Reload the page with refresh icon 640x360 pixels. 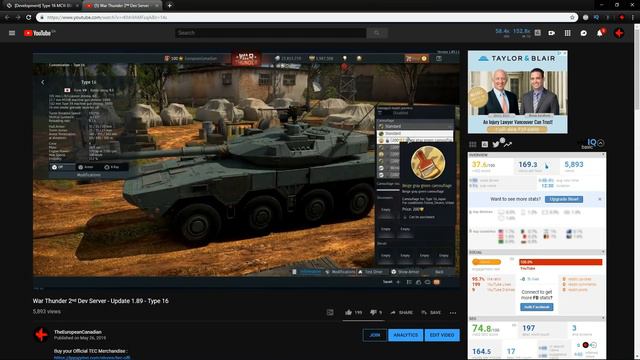click(x=28, y=17)
